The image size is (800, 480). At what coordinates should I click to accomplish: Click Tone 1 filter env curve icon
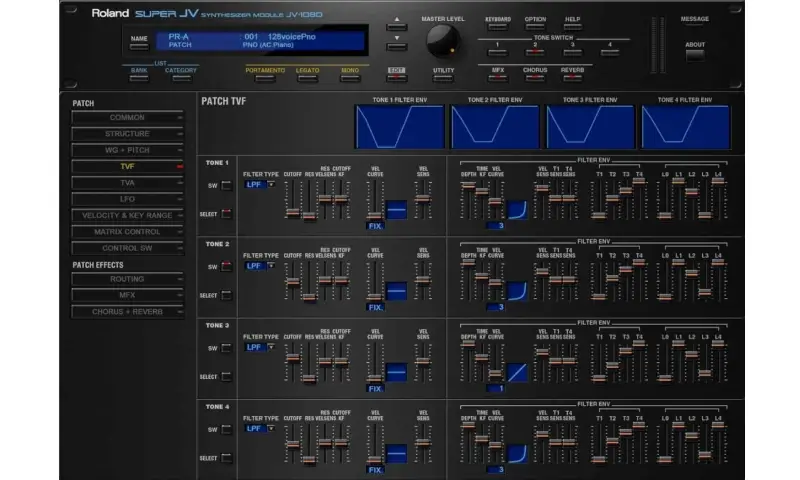(517, 210)
